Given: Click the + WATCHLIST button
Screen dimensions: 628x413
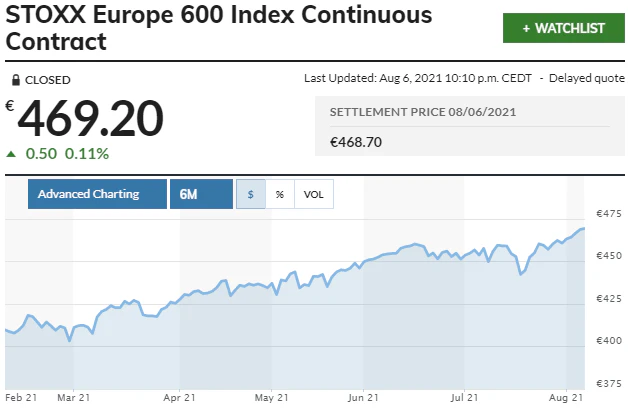Looking at the screenshot, I should pos(564,28).
